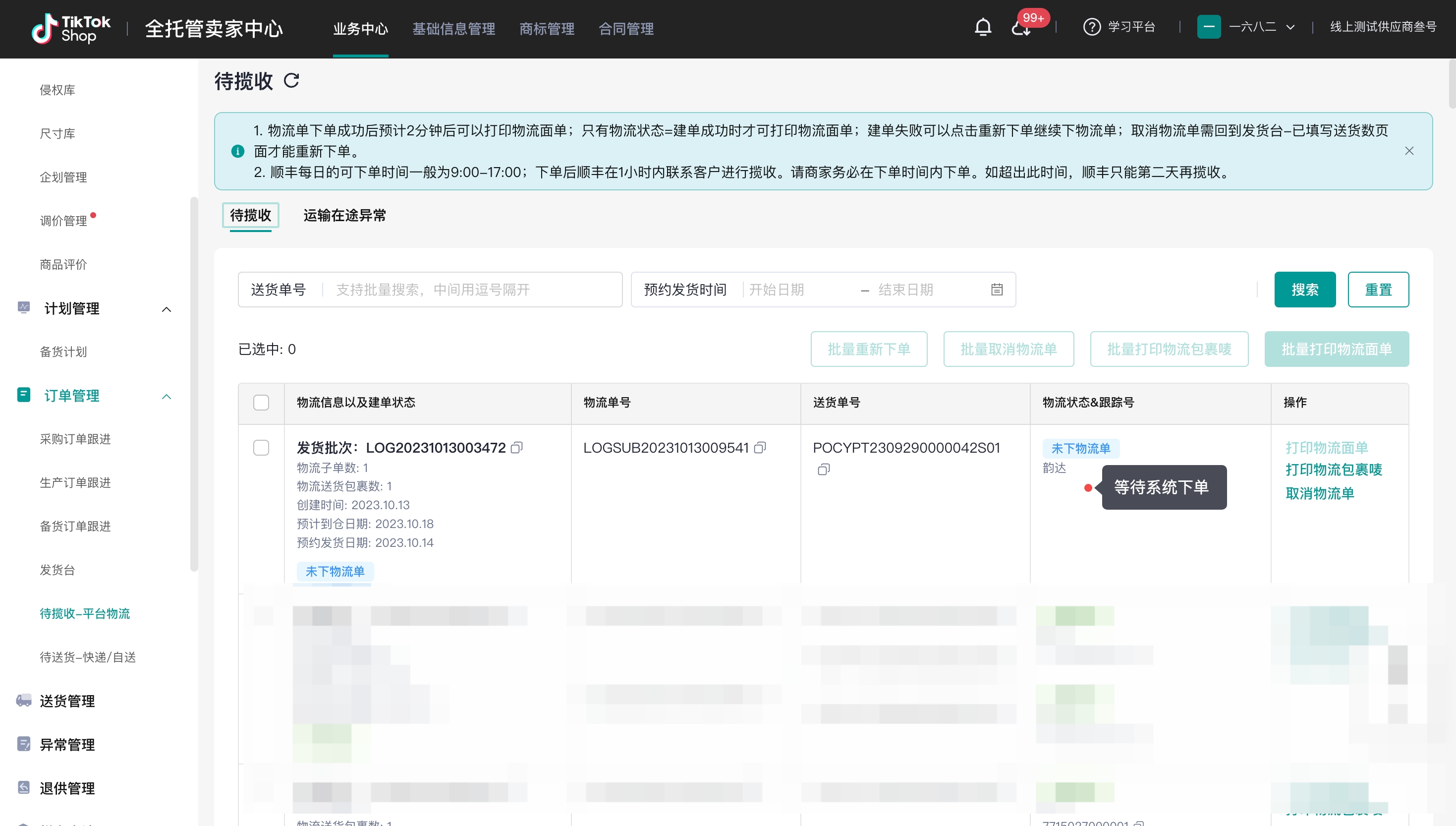Open 待送货-快递/自送 in sidebar
Image resolution: width=1456 pixels, height=826 pixels.
coord(88,657)
